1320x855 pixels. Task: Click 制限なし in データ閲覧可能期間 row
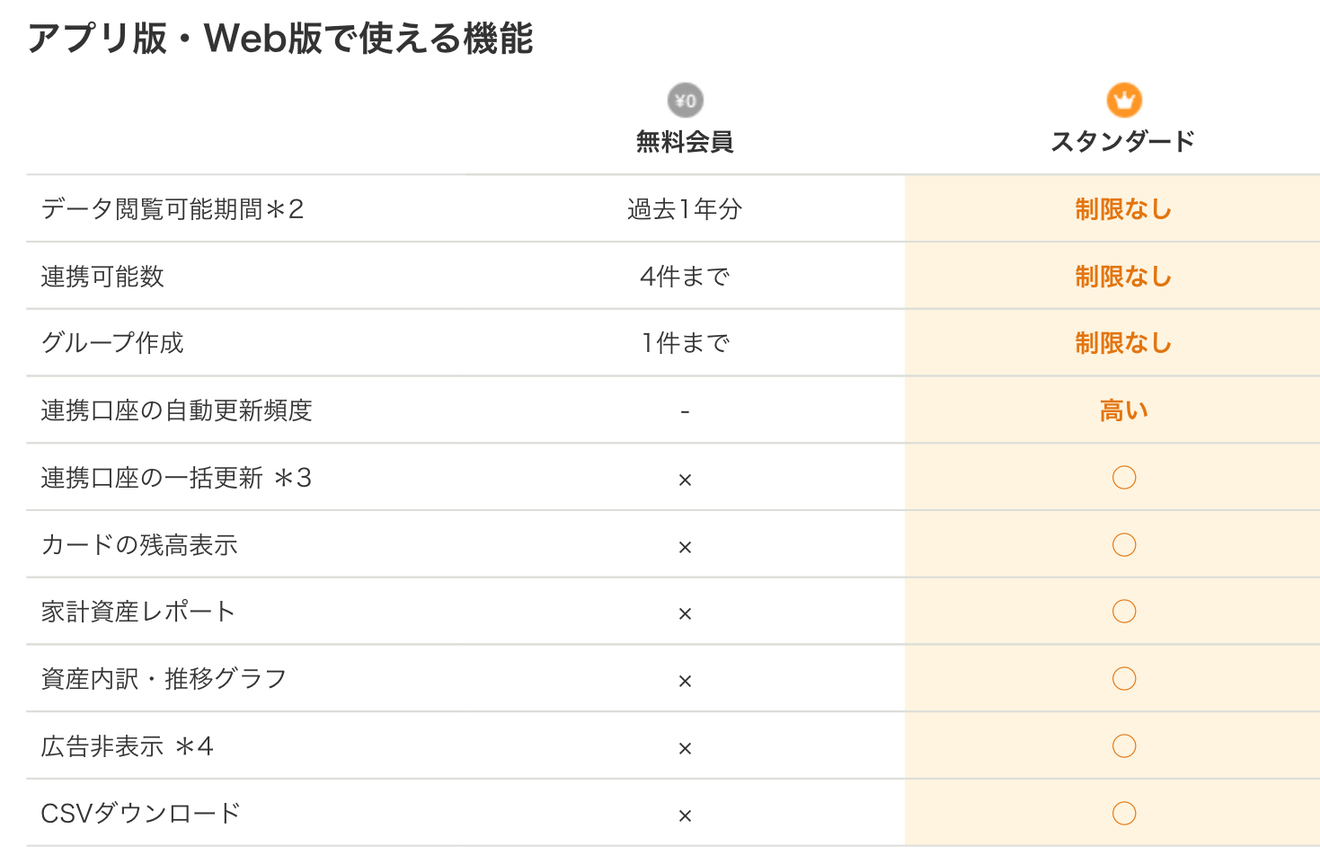point(1123,210)
